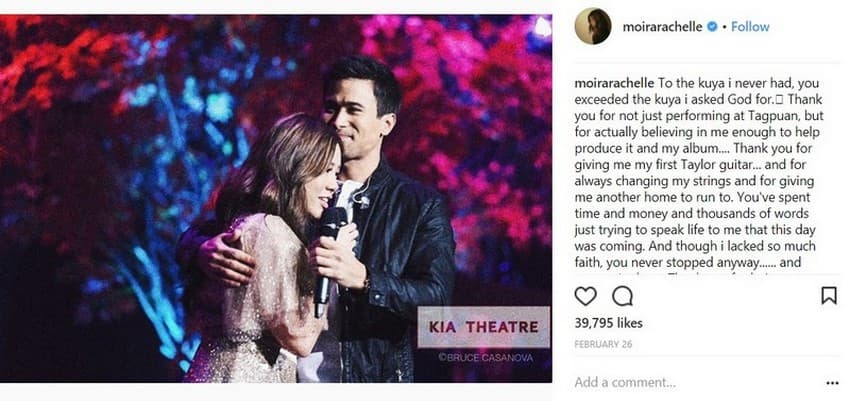Click the blue verified badge
Viewport: 850px width, 401px height.
(x=712, y=27)
